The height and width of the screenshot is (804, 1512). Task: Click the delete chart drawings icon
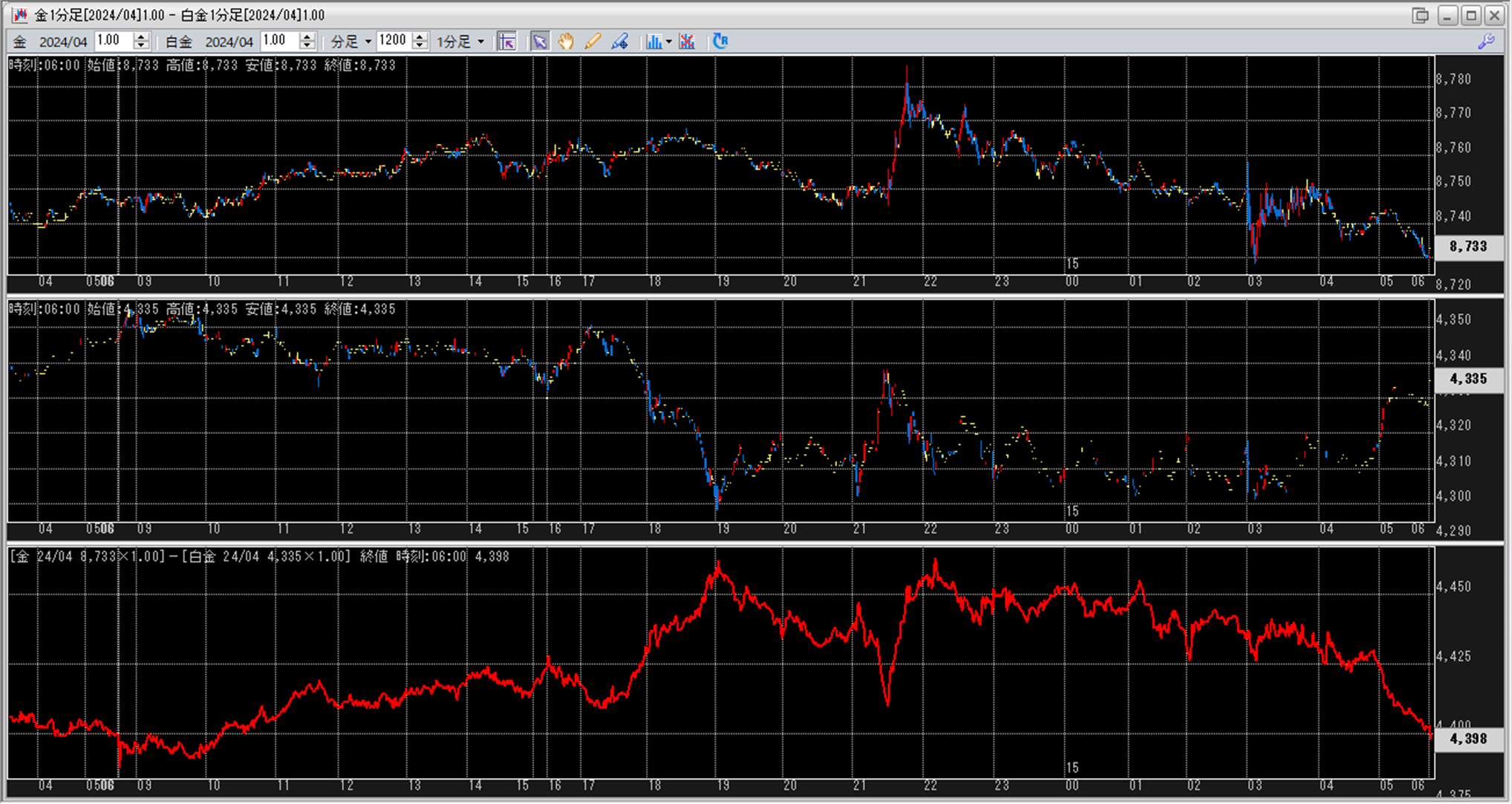point(687,42)
